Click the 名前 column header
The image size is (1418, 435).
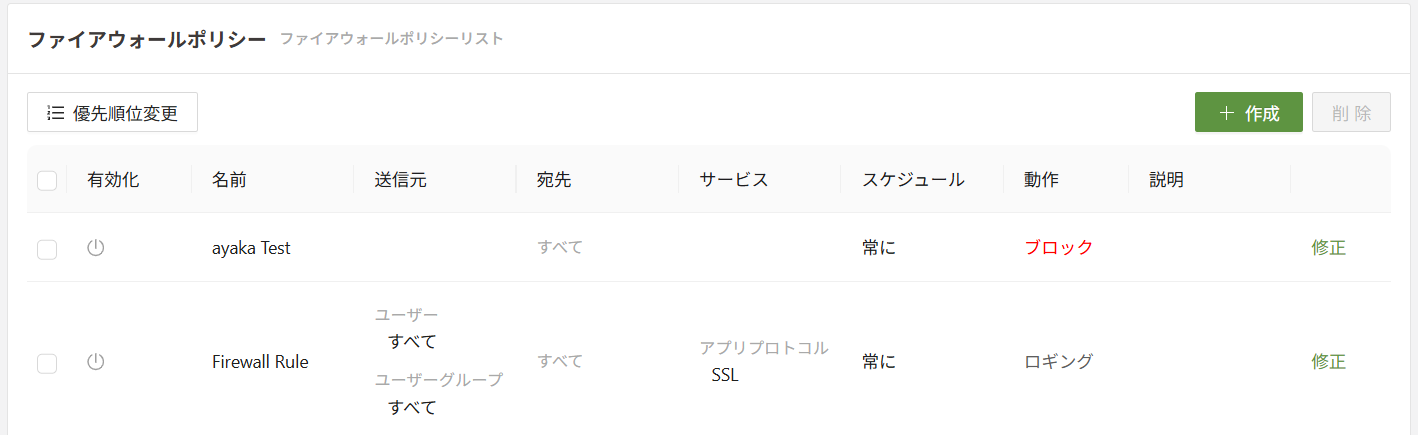pyautogui.click(x=229, y=180)
